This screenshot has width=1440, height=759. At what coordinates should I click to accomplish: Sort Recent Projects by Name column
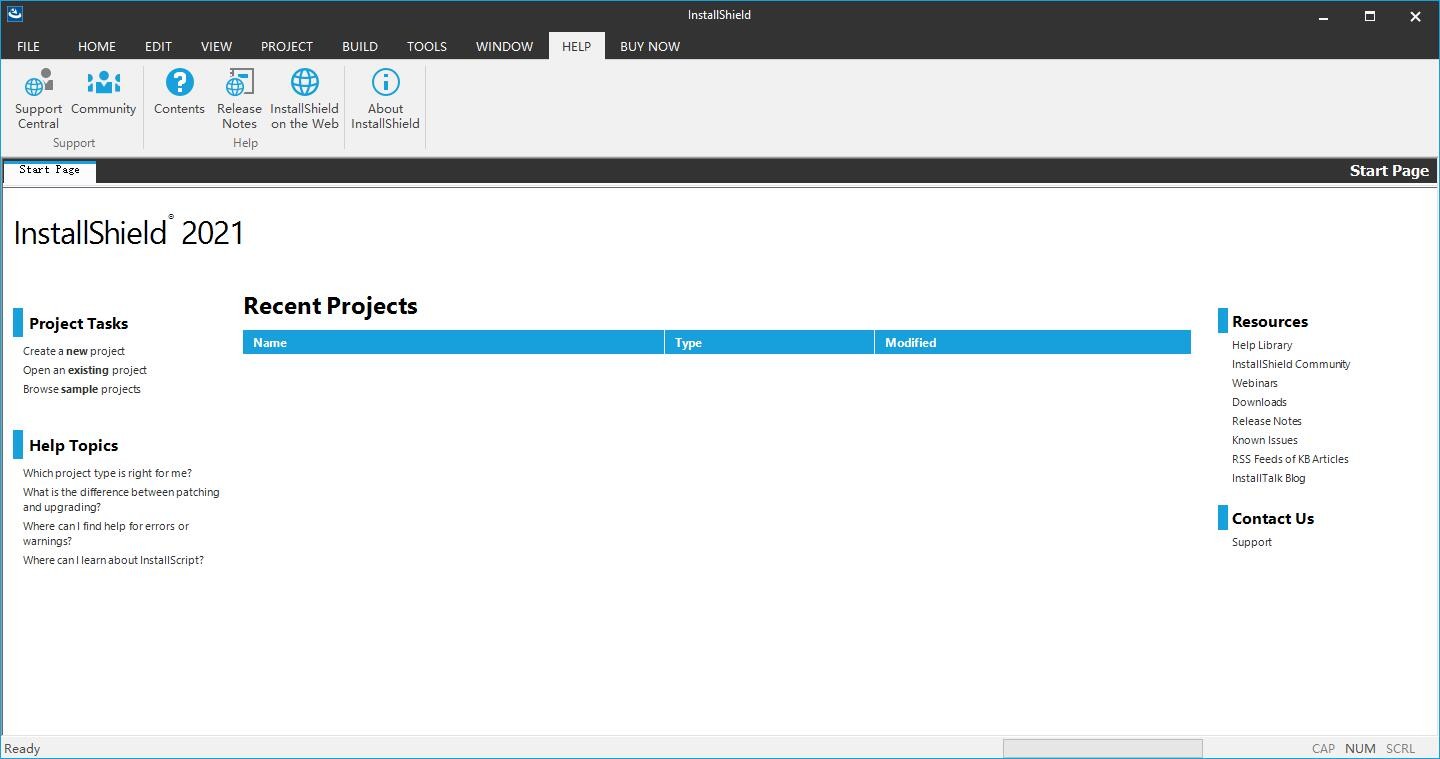point(454,342)
